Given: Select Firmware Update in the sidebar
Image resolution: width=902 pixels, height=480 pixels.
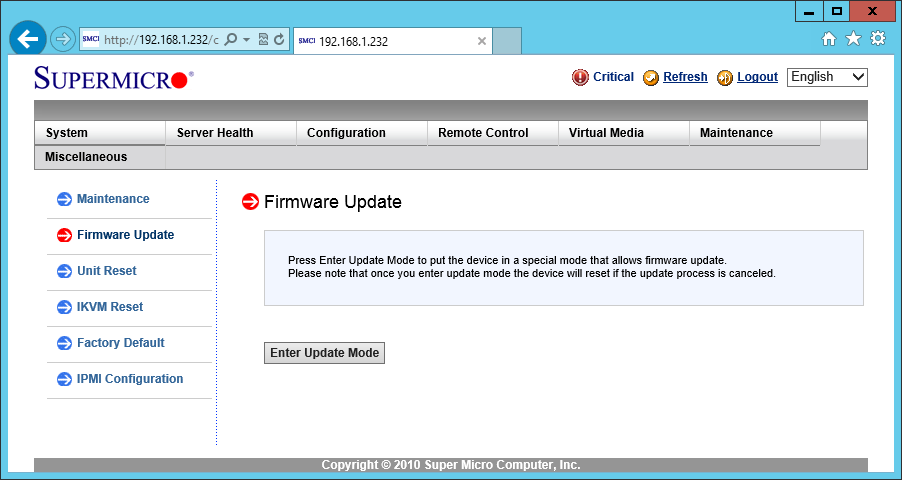Looking at the screenshot, I should point(125,235).
